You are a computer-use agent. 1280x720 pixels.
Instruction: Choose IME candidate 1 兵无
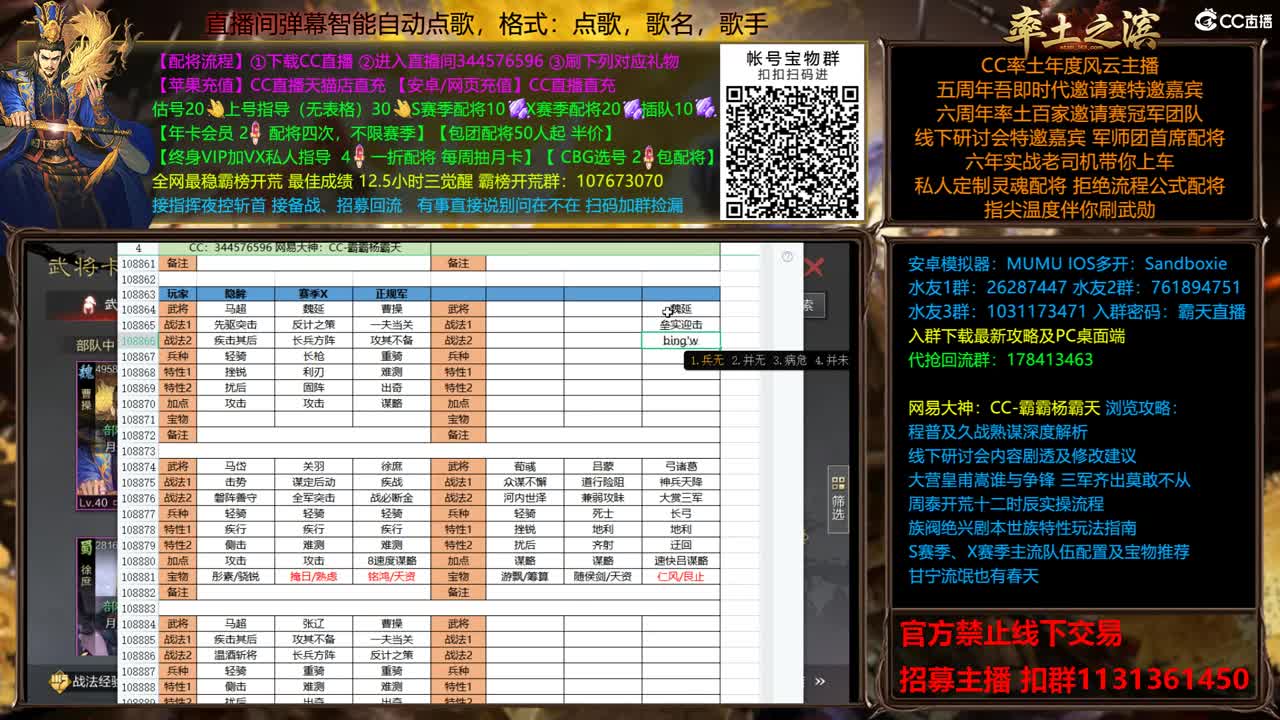point(706,360)
